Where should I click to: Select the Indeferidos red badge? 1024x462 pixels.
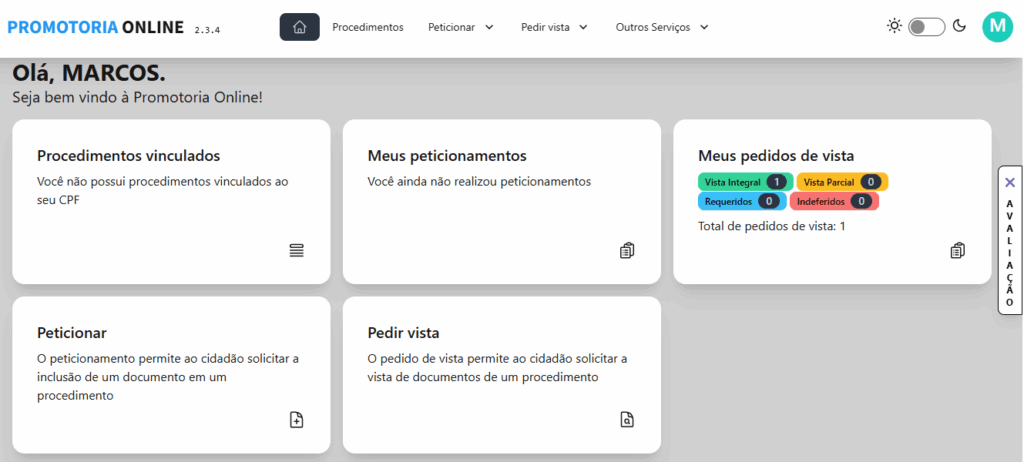point(834,201)
